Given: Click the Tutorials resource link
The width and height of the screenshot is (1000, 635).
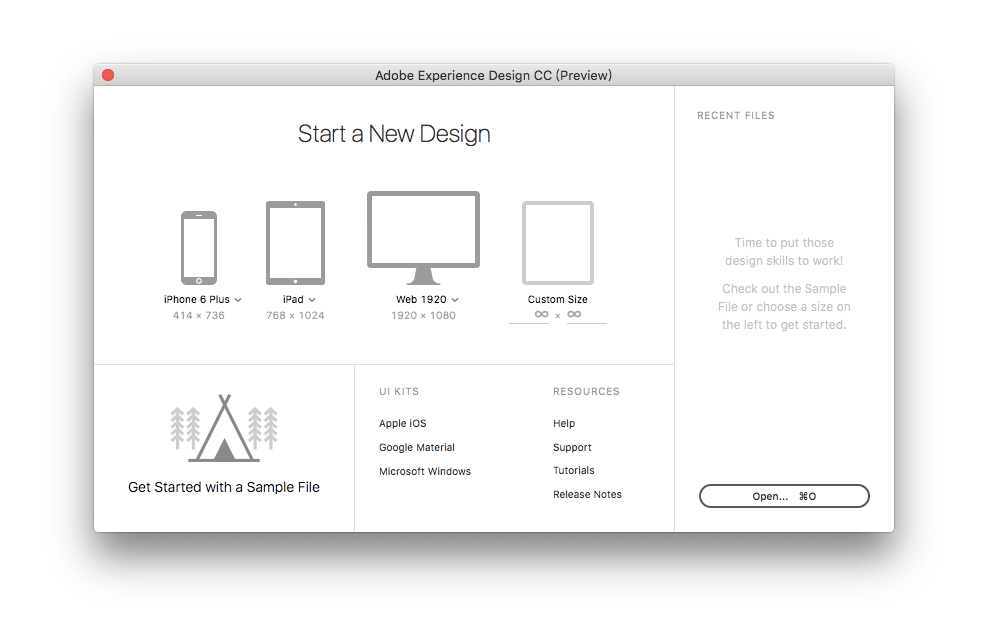Looking at the screenshot, I should point(573,470).
